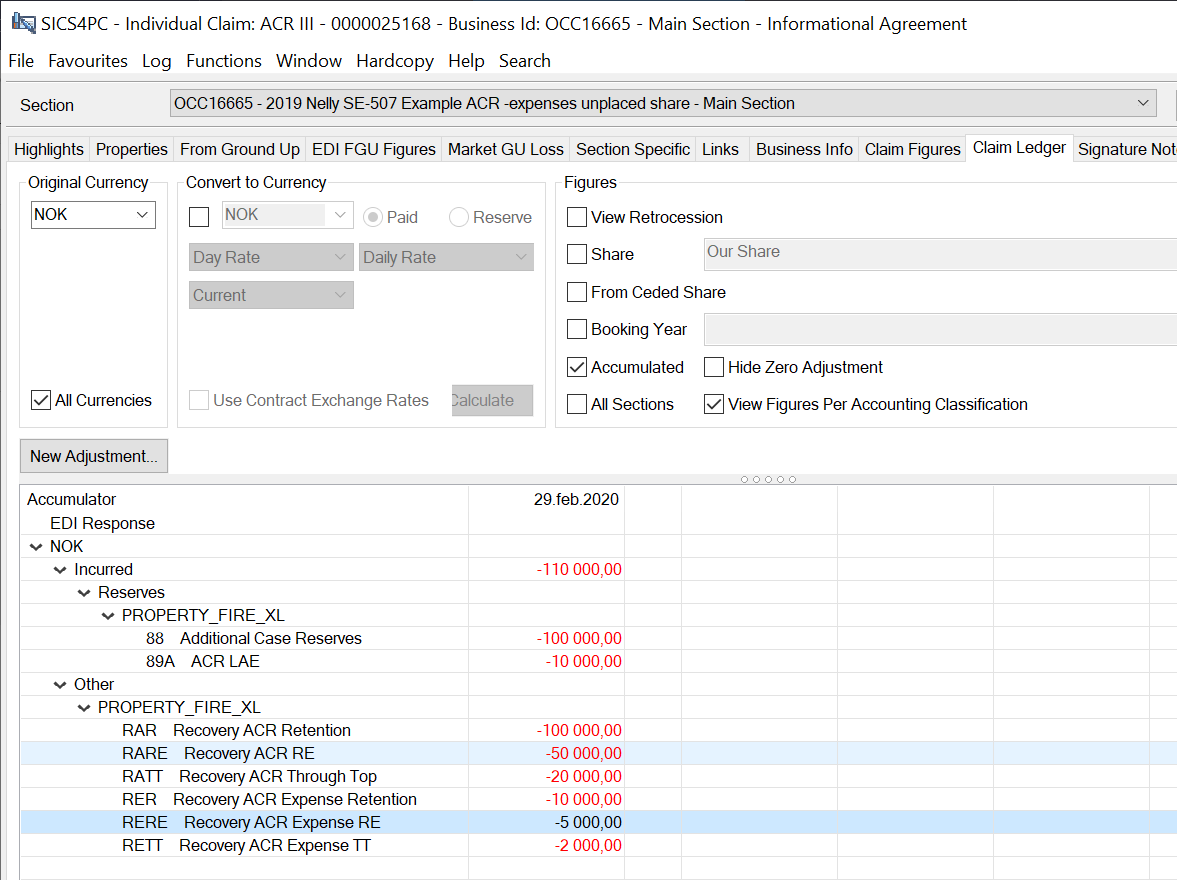Open the Hardcopy menu
This screenshot has height=880, width=1177.
tap(394, 61)
